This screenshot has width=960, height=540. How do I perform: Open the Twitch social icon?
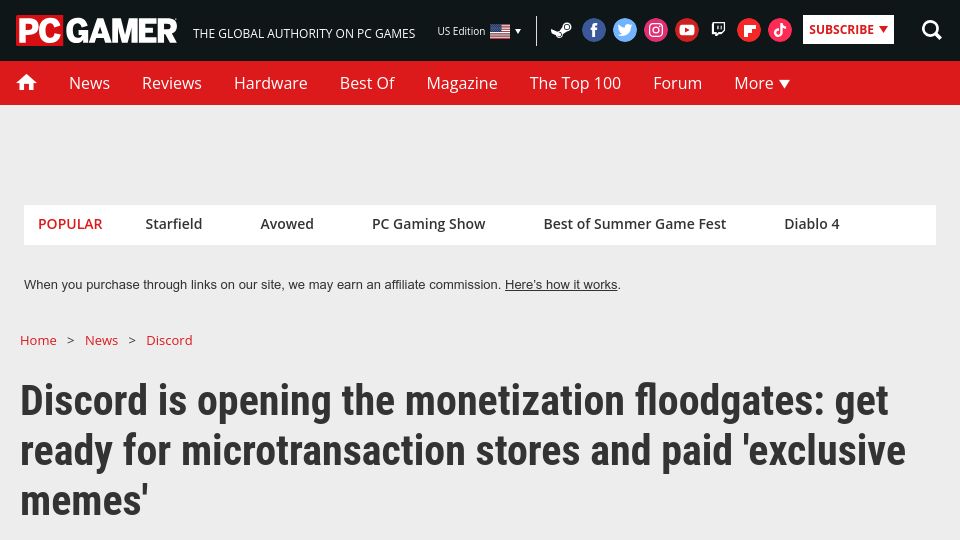[718, 30]
